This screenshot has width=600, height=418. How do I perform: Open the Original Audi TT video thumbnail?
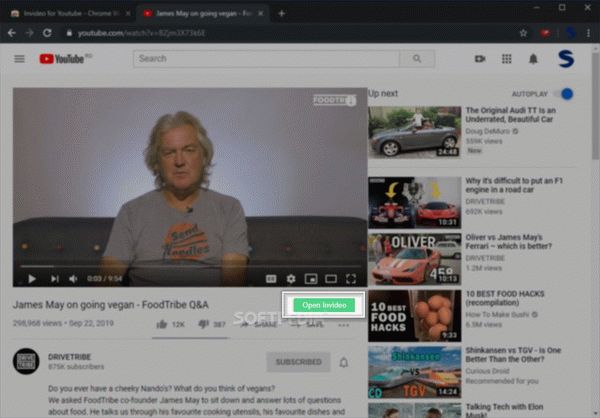[414, 132]
